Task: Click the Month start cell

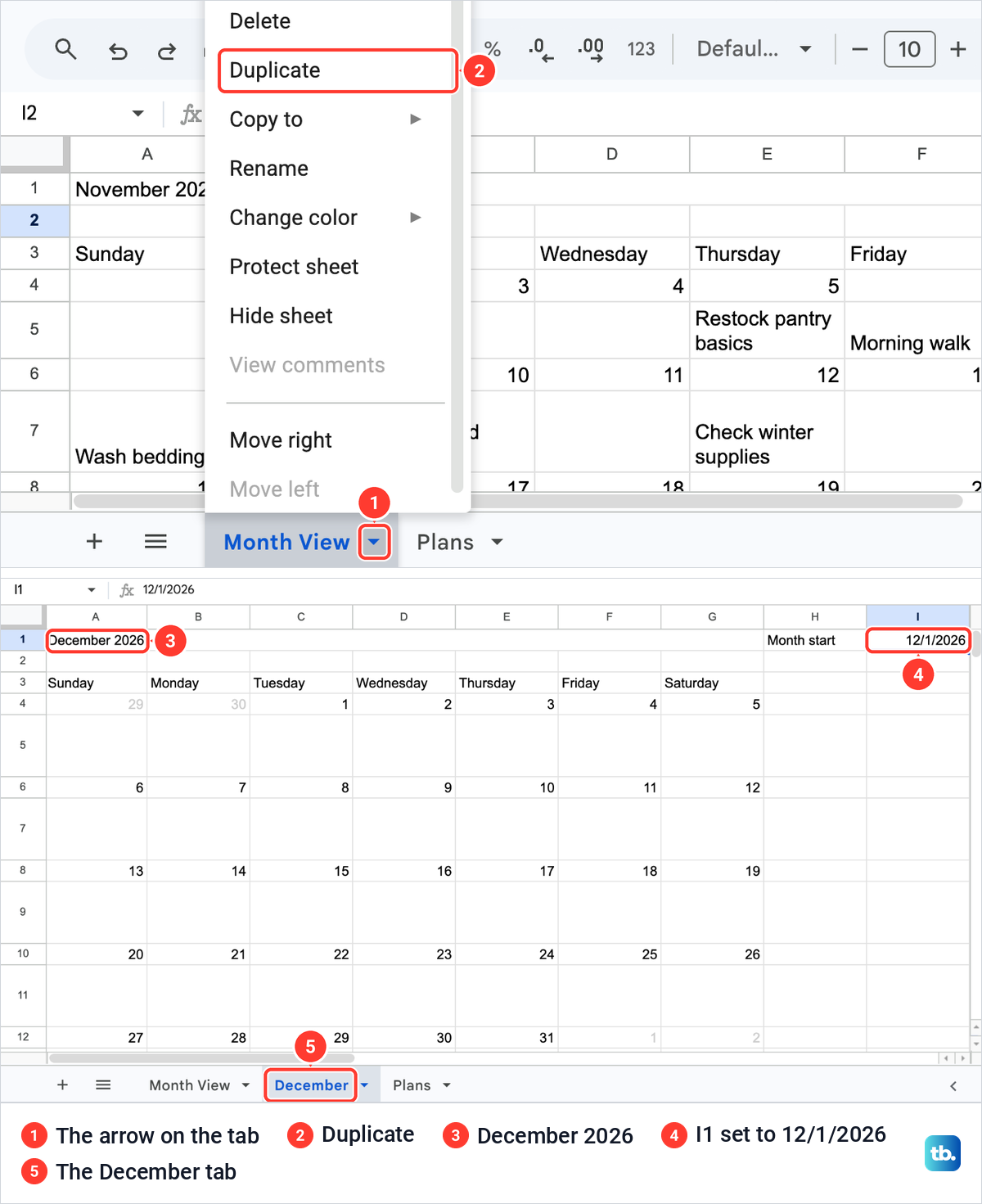Action: click(814, 640)
